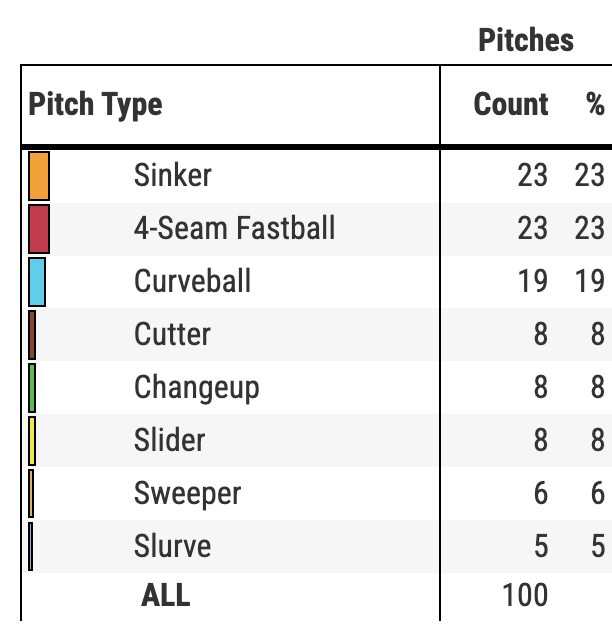Select the Sweeper row label
612x624 pixels.
tap(187, 493)
